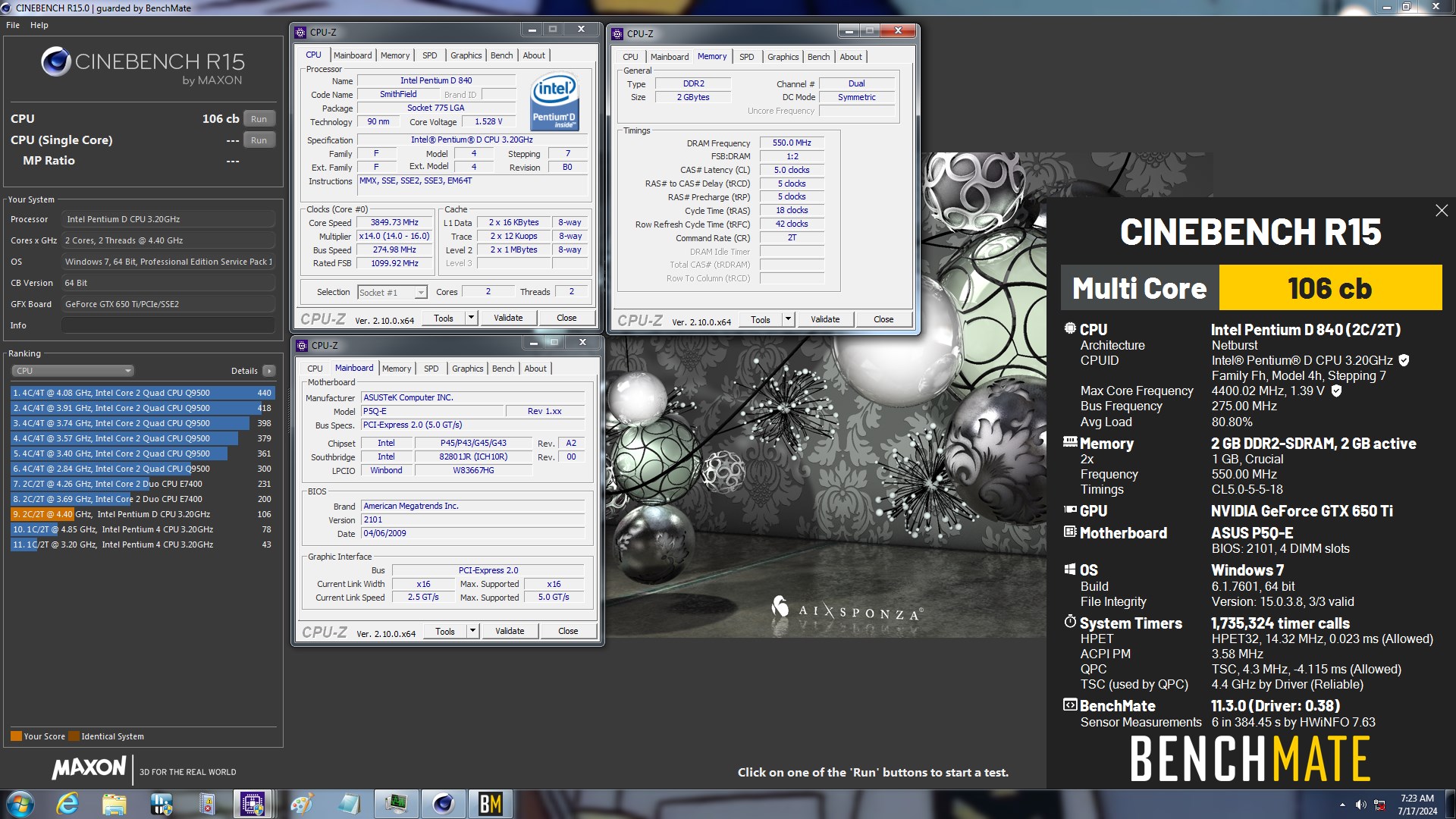
Task: Open Tools dropdown arrow in Memory window
Action: coord(788,319)
